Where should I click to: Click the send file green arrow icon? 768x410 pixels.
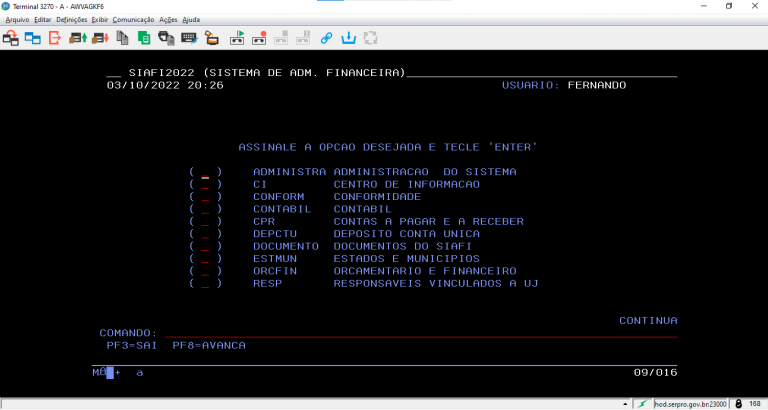77,38
